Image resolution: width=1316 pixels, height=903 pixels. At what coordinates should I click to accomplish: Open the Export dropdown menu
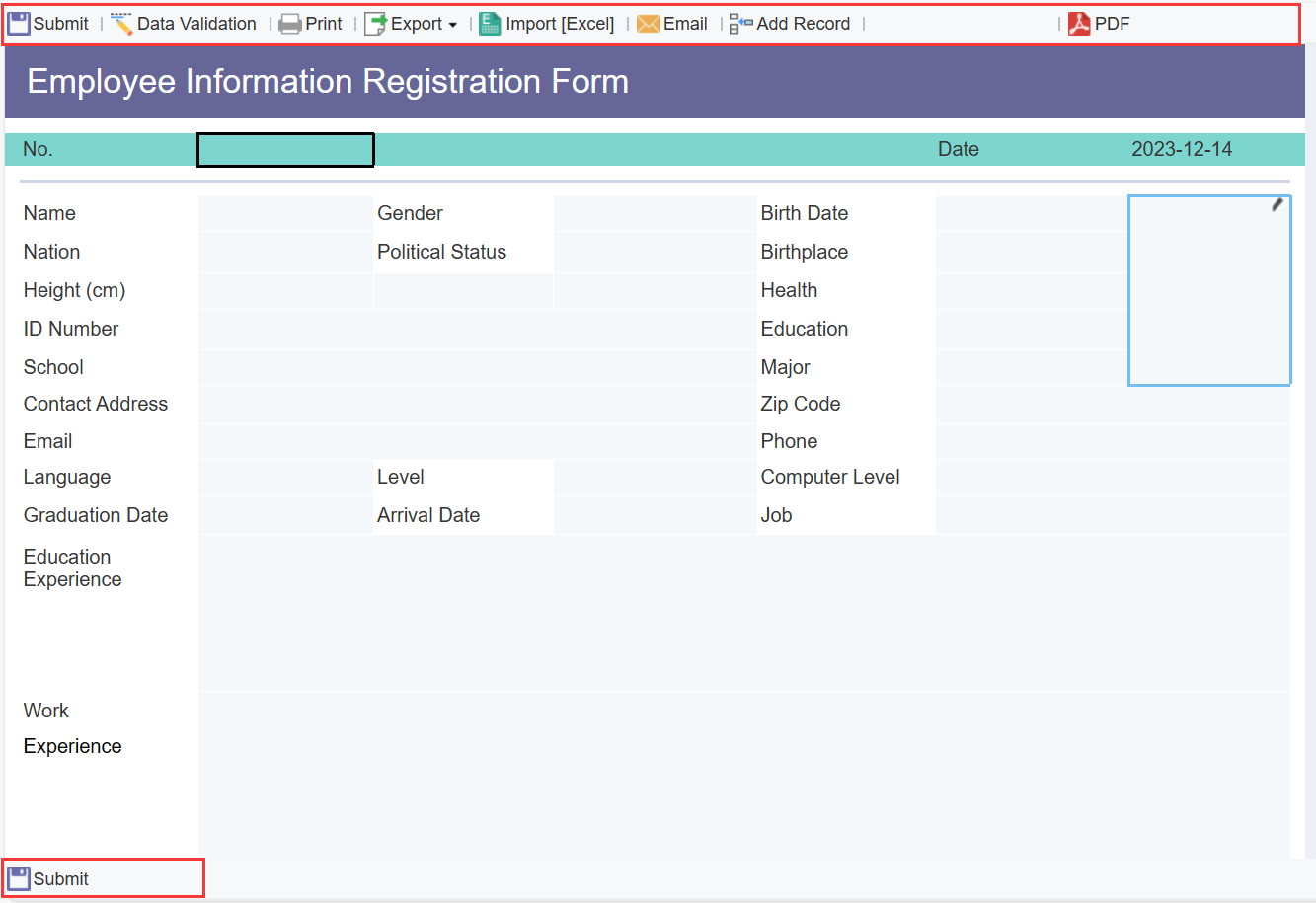point(411,24)
